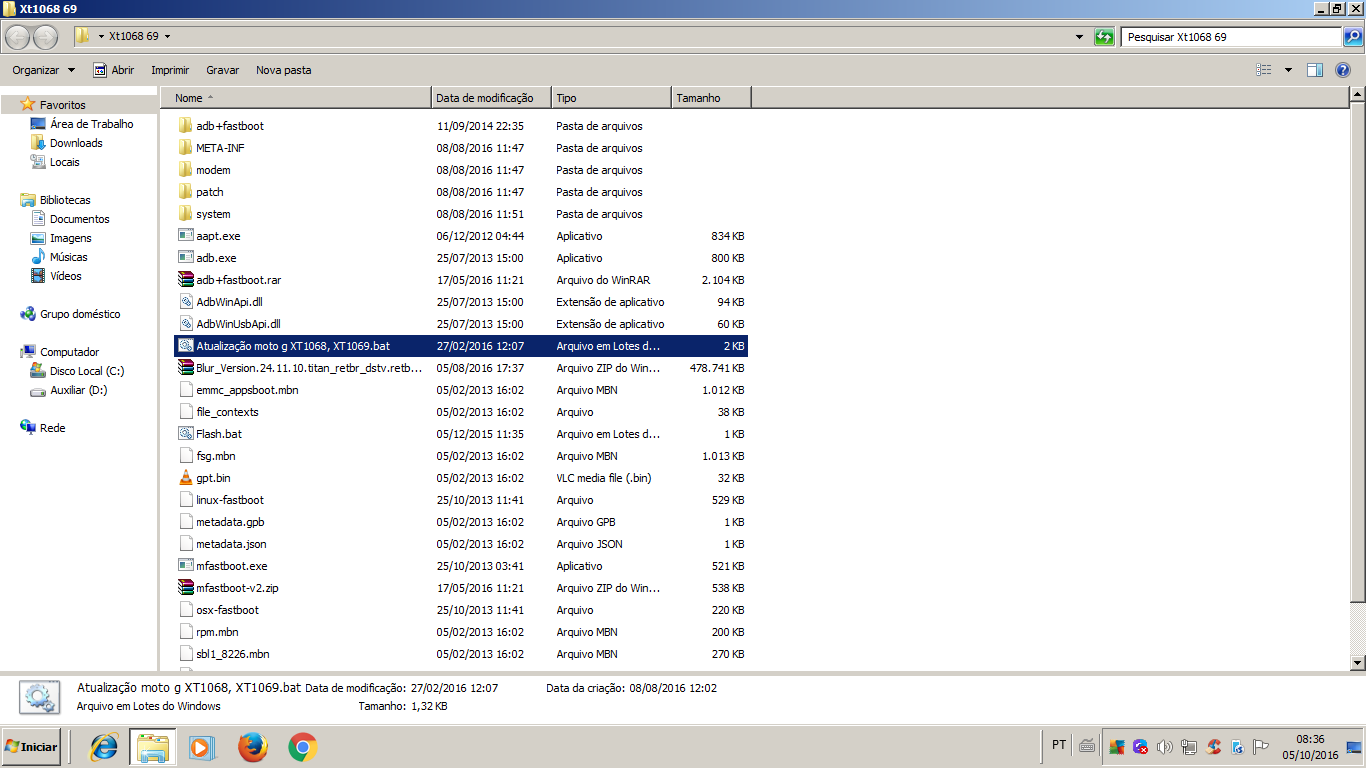Select emmc_appsboot.mbn in the list
Image resolution: width=1366 pixels, height=768 pixels.
pos(247,390)
